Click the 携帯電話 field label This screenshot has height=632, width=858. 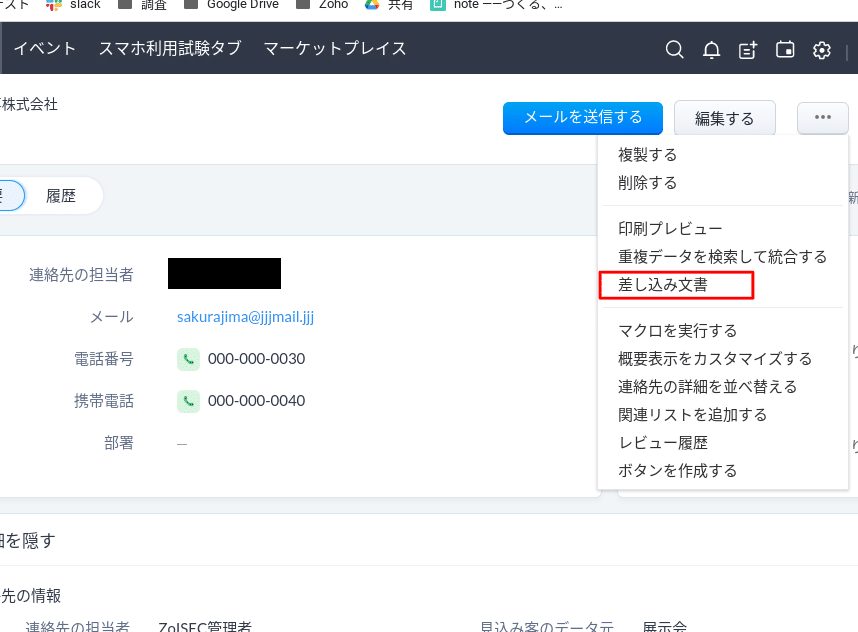[x=103, y=401]
